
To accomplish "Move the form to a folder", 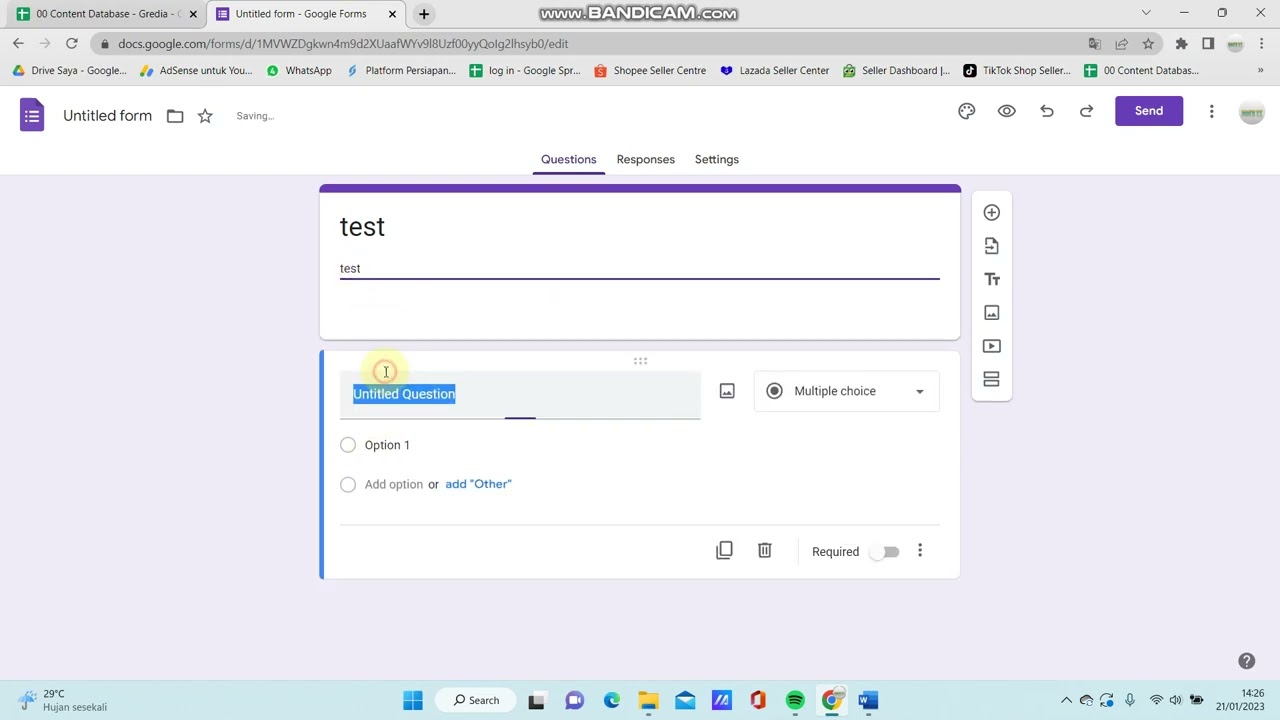I will [175, 116].
